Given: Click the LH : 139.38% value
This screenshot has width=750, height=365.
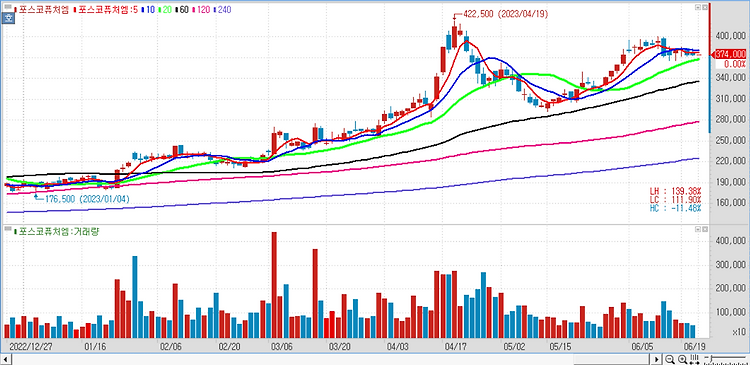Looking at the screenshot, I should point(675,191).
